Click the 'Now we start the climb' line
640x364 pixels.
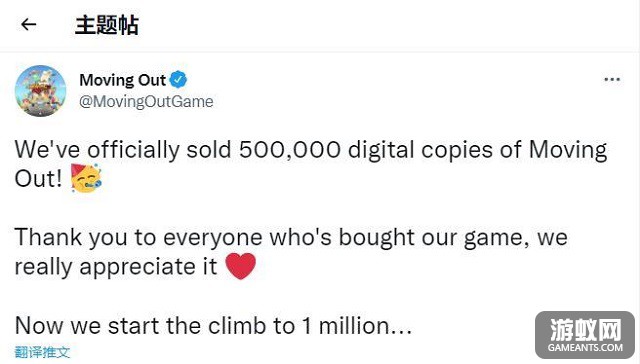point(213,326)
